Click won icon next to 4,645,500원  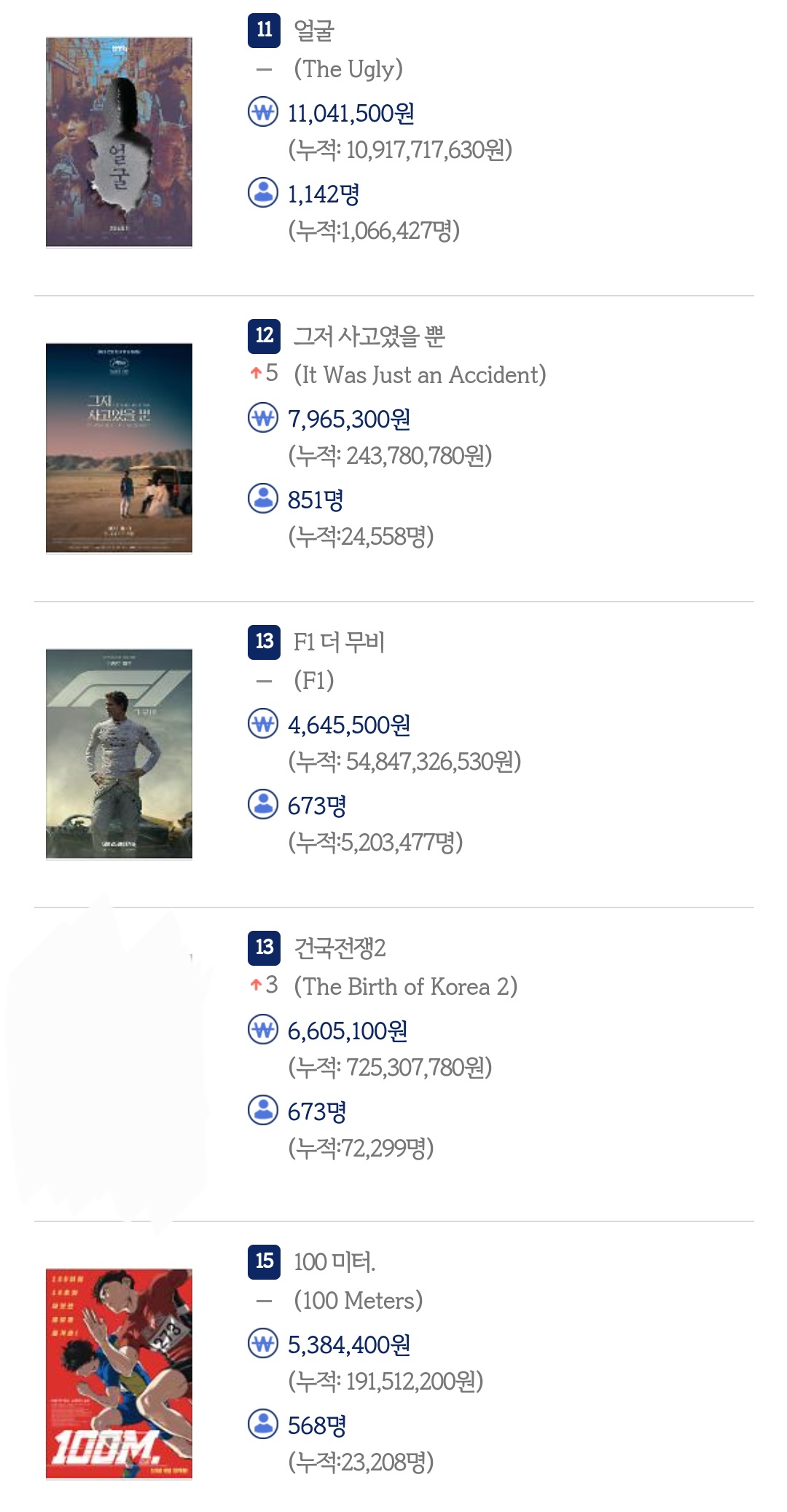tap(263, 724)
